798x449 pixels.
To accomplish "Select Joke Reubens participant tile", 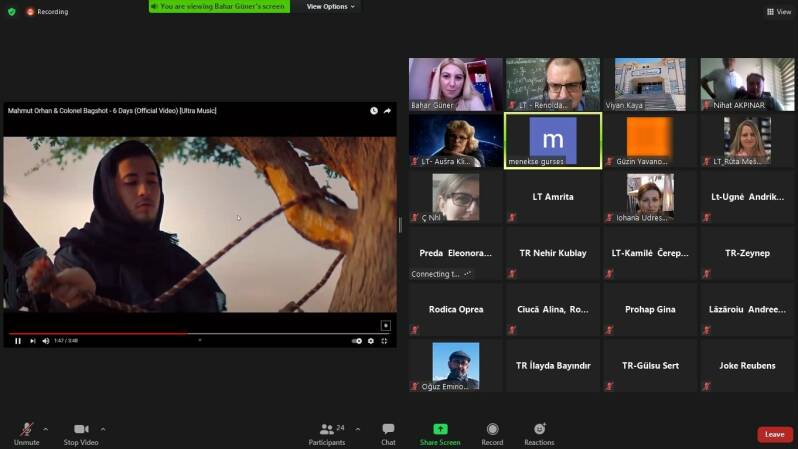I will tap(747, 366).
